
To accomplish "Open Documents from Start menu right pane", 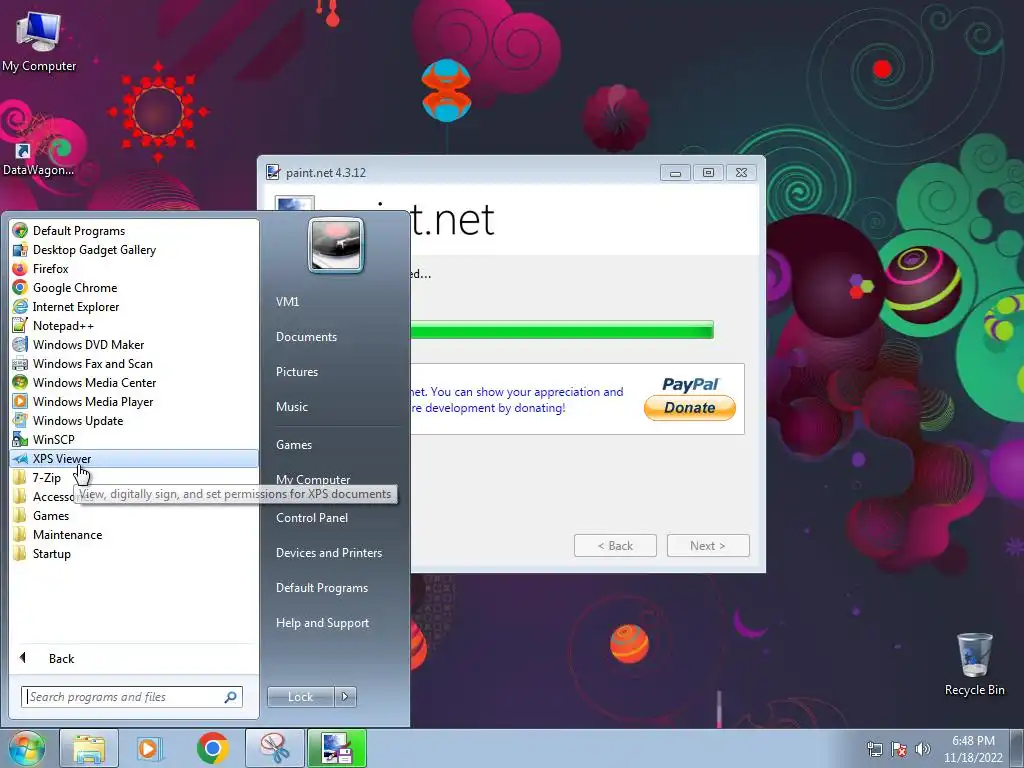I will pyautogui.click(x=306, y=337).
